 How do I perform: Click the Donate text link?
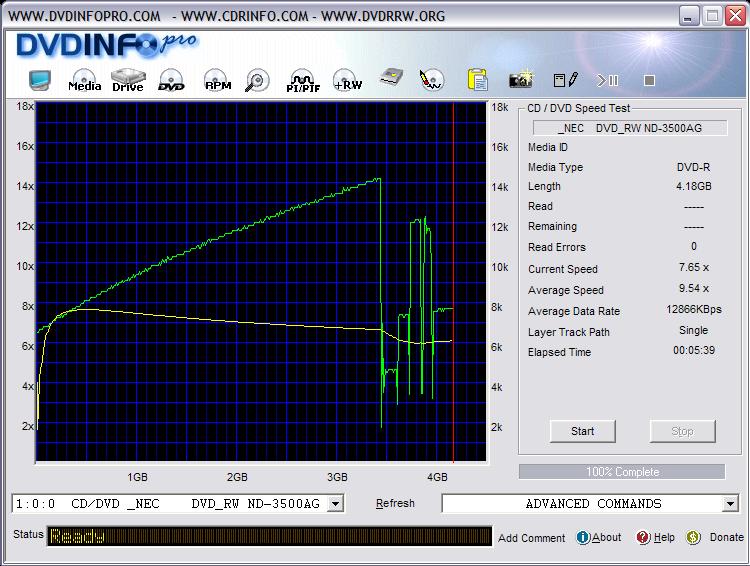click(727, 537)
